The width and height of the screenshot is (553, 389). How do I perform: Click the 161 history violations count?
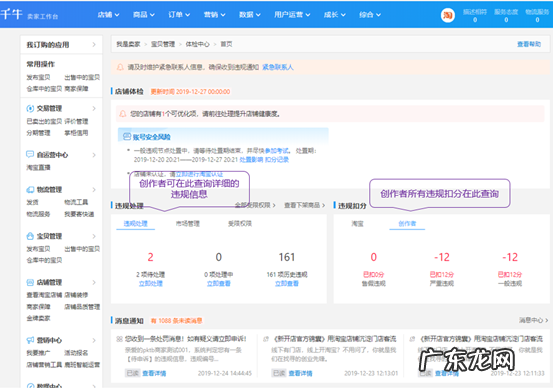point(287,257)
